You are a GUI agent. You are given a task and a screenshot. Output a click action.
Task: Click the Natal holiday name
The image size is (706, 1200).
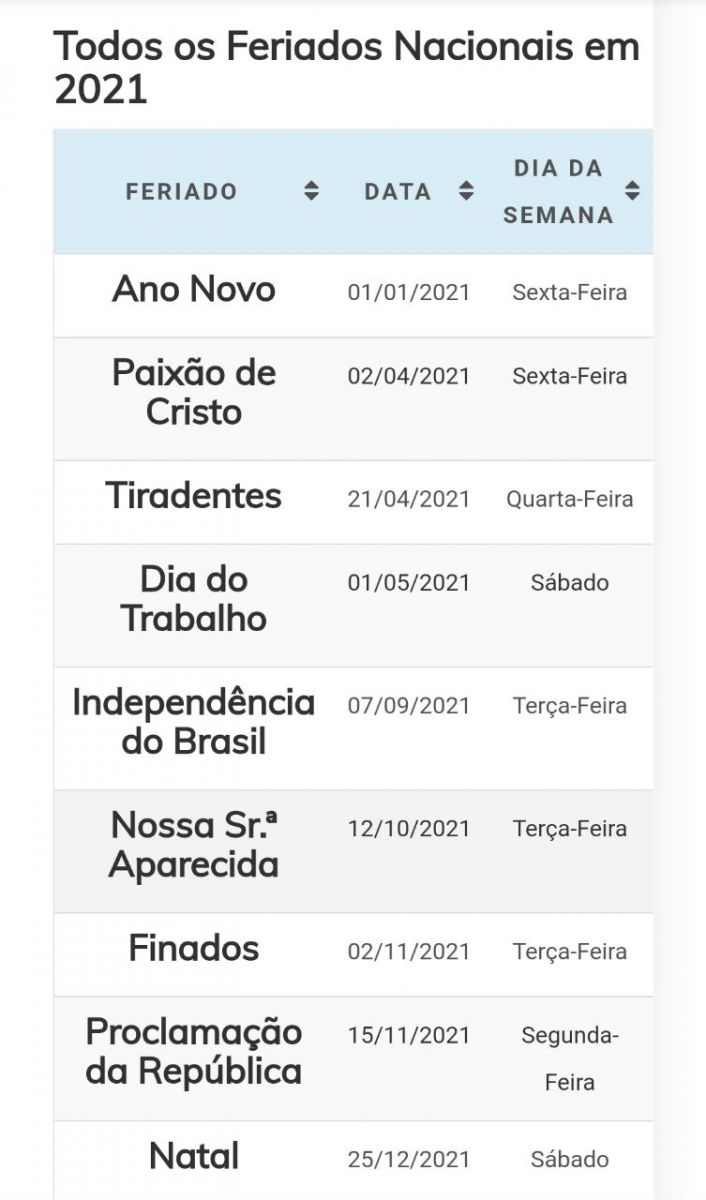(194, 1157)
